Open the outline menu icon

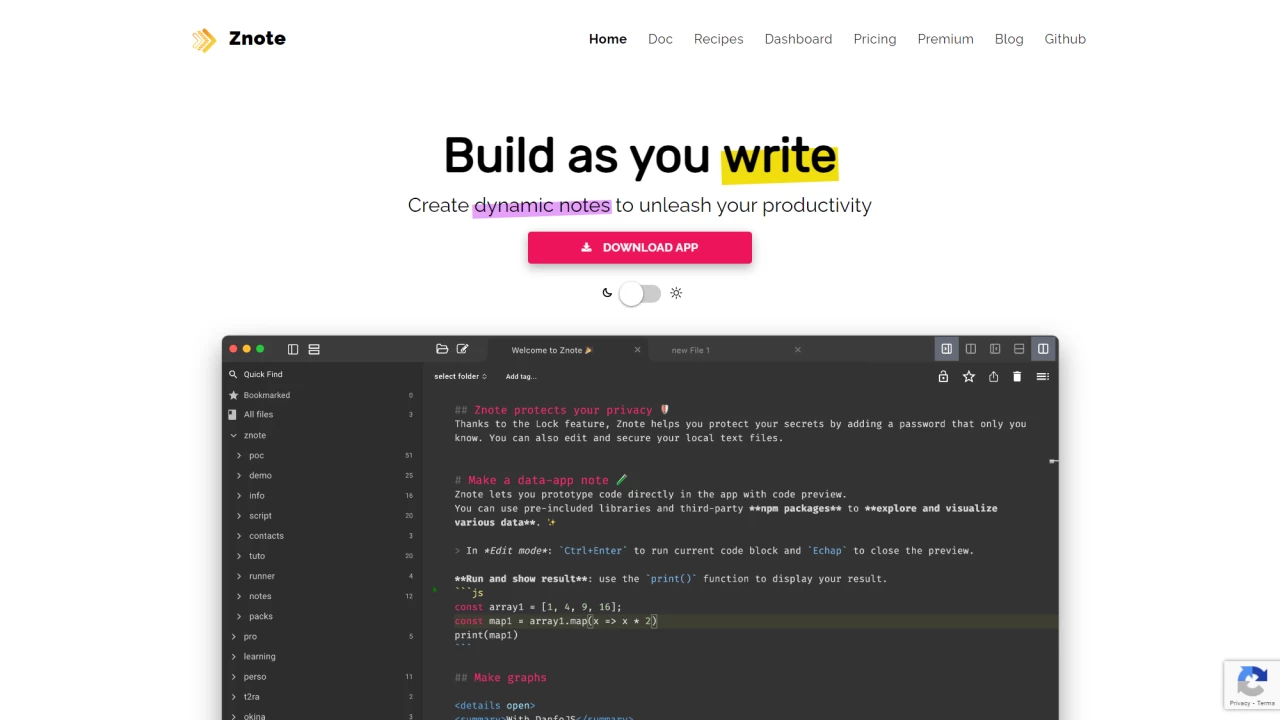pos(1042,377)
